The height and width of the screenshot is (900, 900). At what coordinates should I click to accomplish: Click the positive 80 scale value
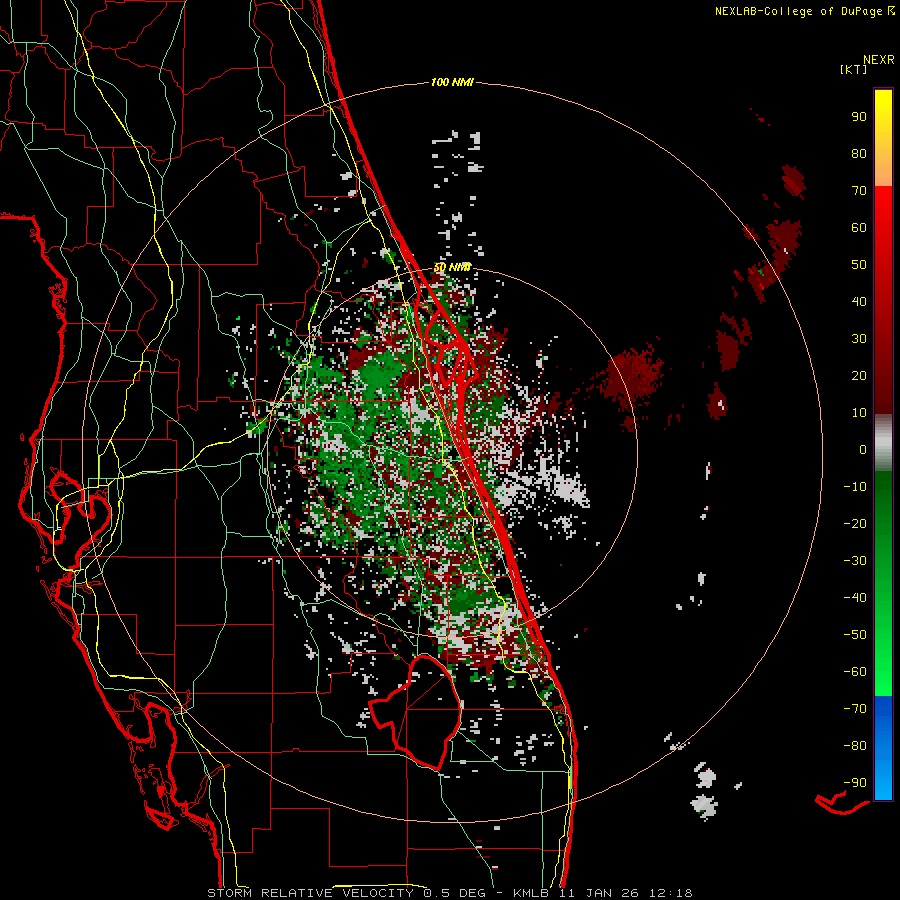[x=859, y=153]
